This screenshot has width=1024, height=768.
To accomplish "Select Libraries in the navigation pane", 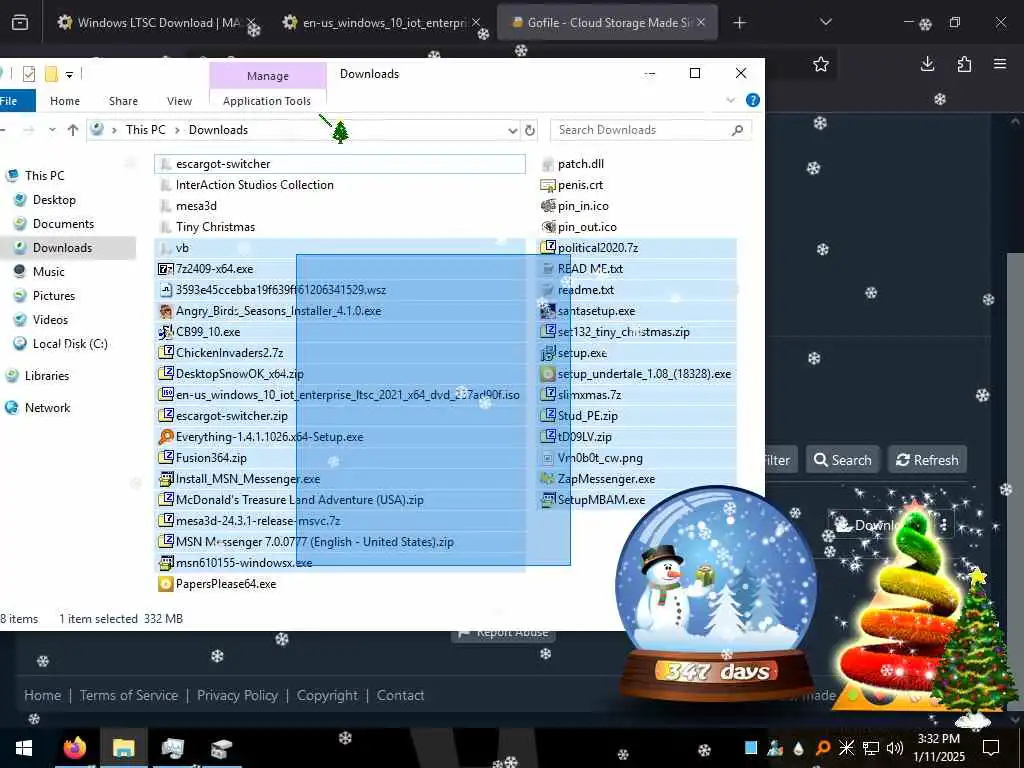I will [46, 376].
